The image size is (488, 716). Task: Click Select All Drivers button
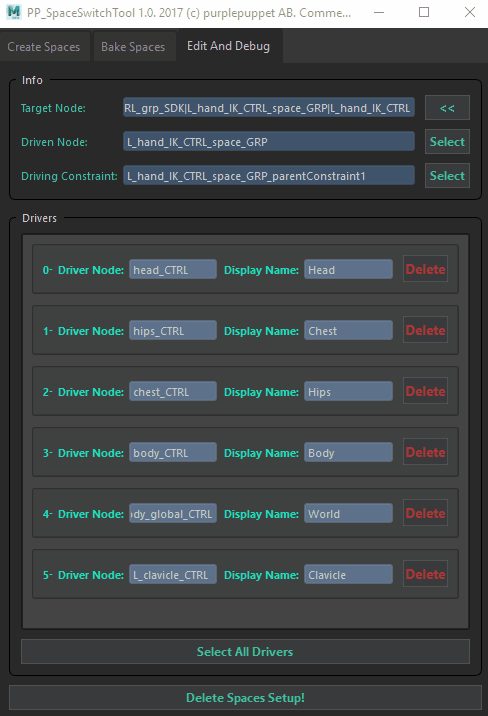(x=245, y=652)
